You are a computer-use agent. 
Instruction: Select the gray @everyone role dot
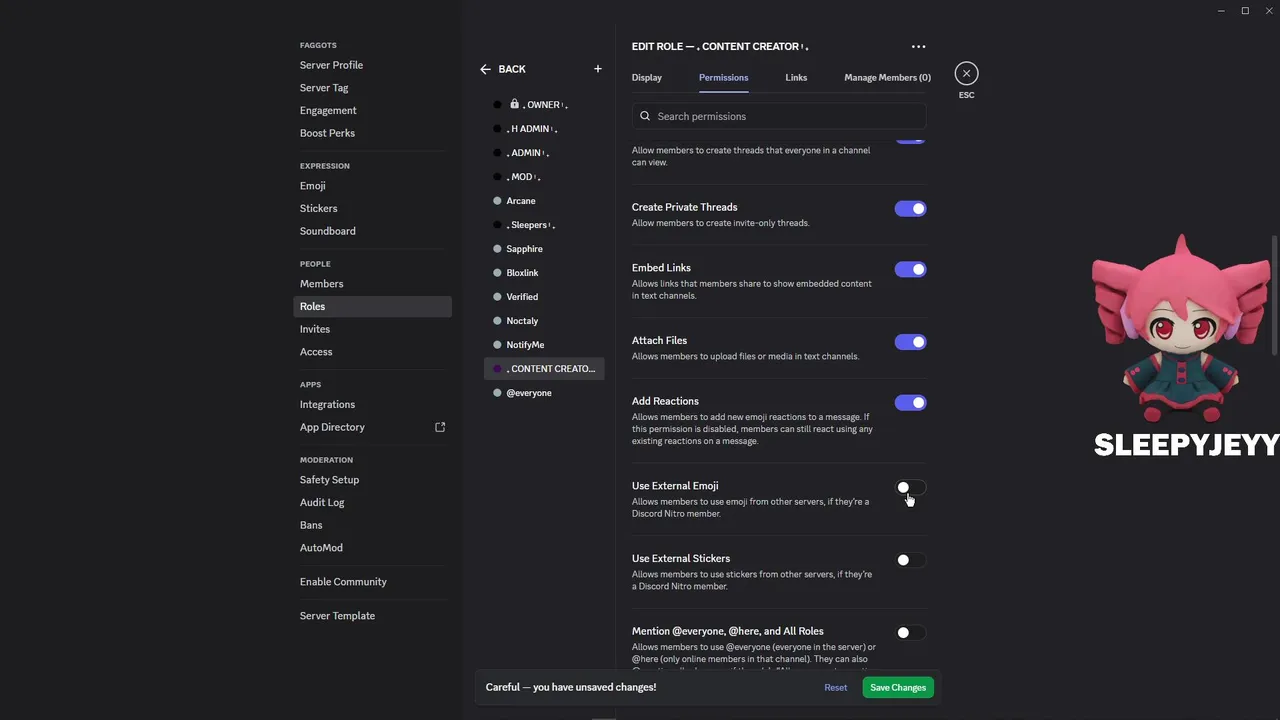pos(497,393)
